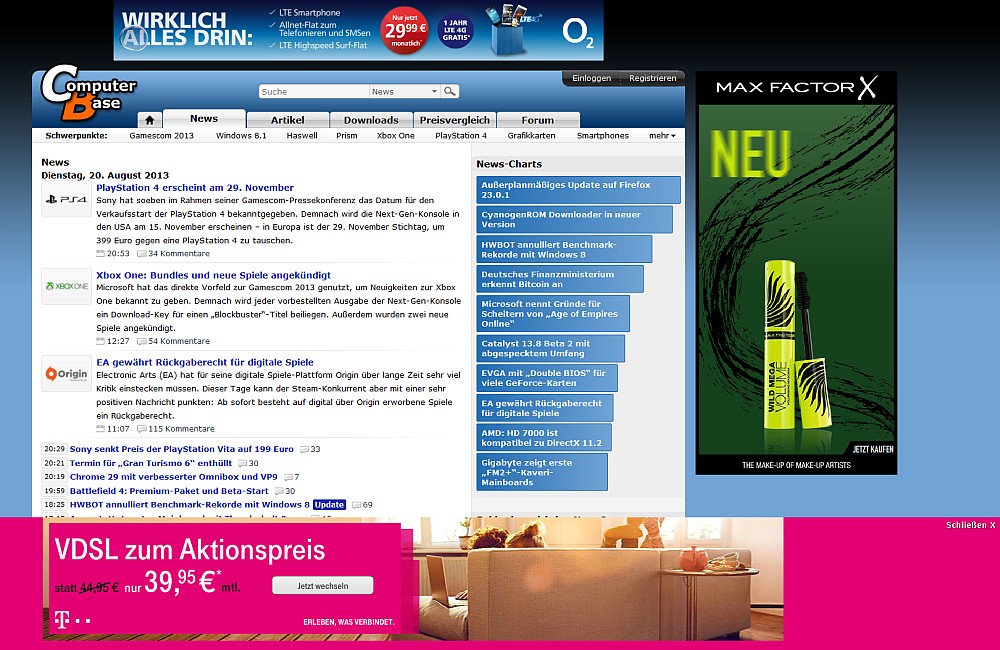Click 54 Kommentare under Xbox One article
1000x650 pixels.
pyautogui.click(x=179, y=341)
